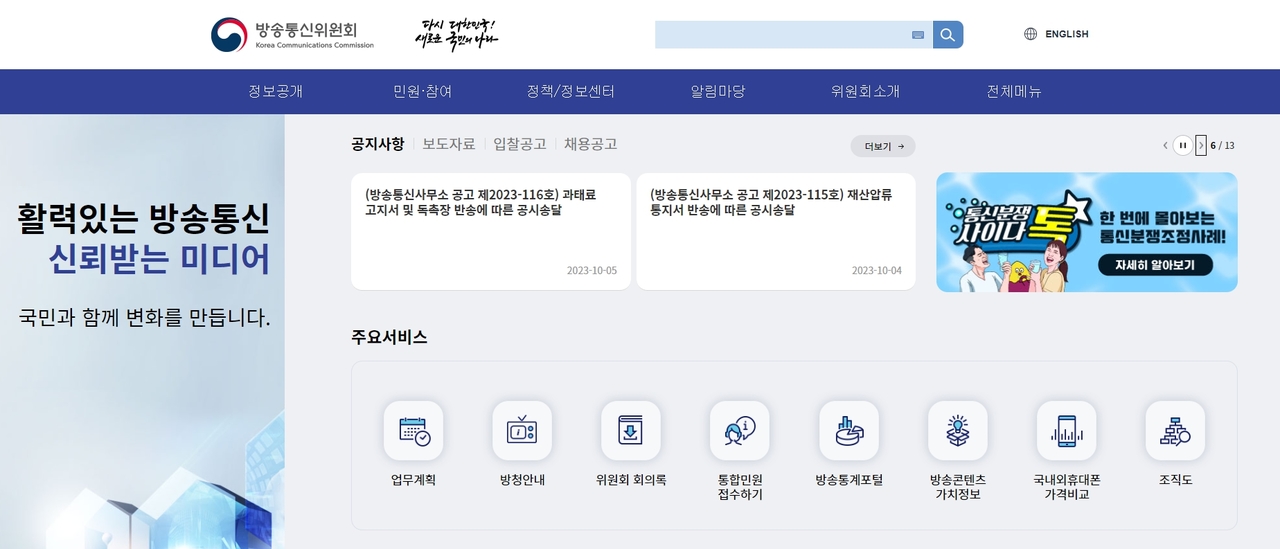Viewport: 1280px width, 549px height.
Task: Click the 더보기 button for notices
Action: [x=883, y=146]
